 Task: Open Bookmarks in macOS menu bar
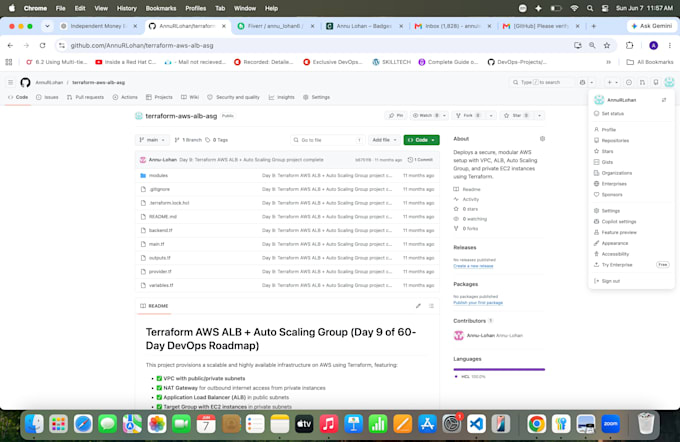[160, 8]
